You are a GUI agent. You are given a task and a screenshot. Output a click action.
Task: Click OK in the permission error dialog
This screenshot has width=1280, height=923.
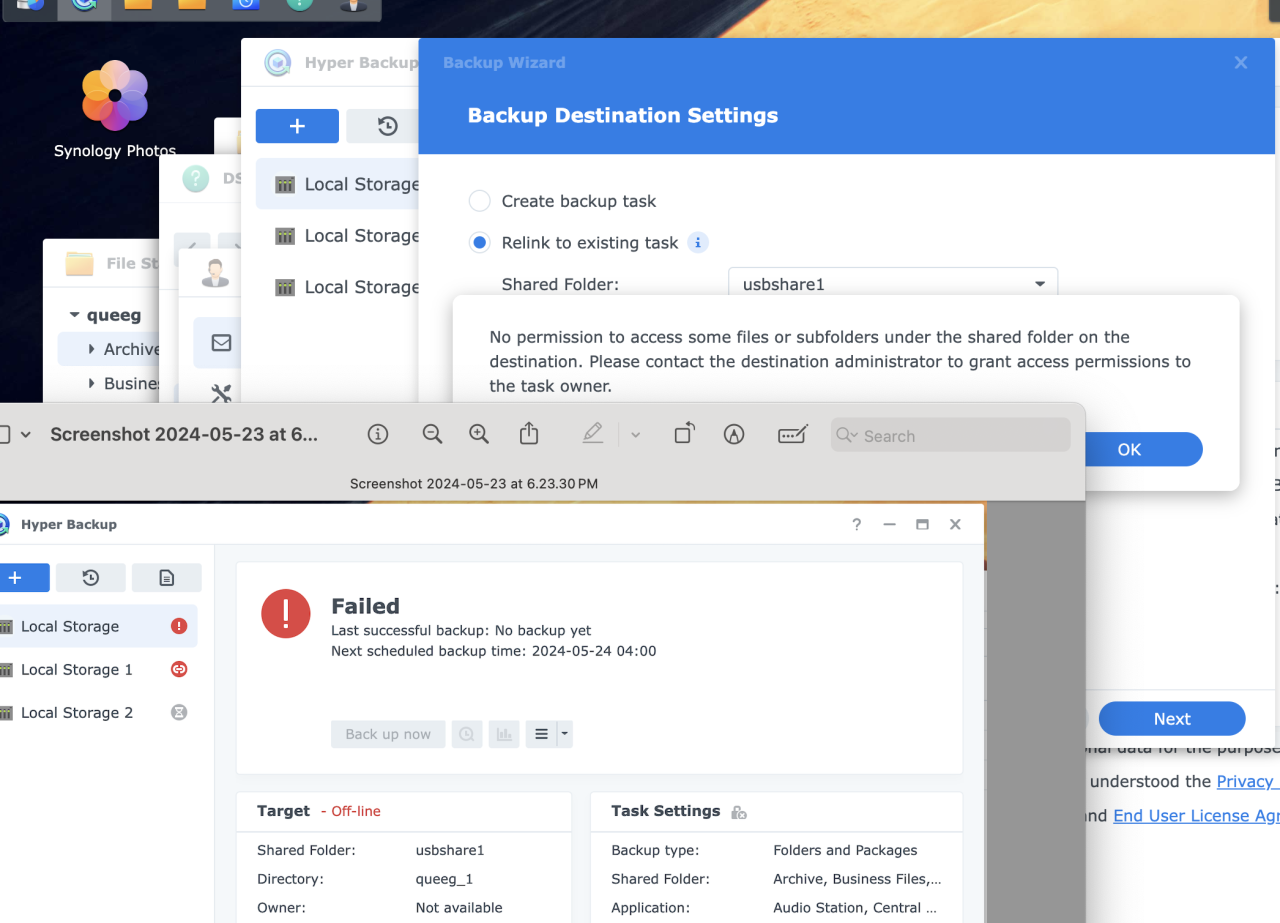pyautogui.click(x=1129, y=449)
